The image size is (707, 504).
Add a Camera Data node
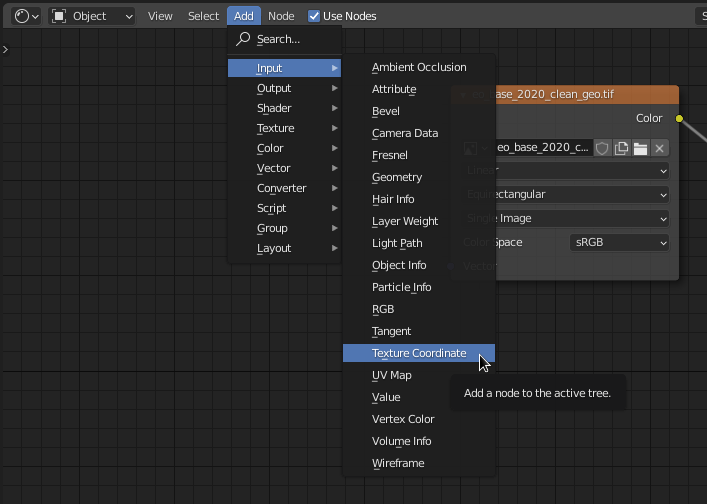click(x=419, y=133)
